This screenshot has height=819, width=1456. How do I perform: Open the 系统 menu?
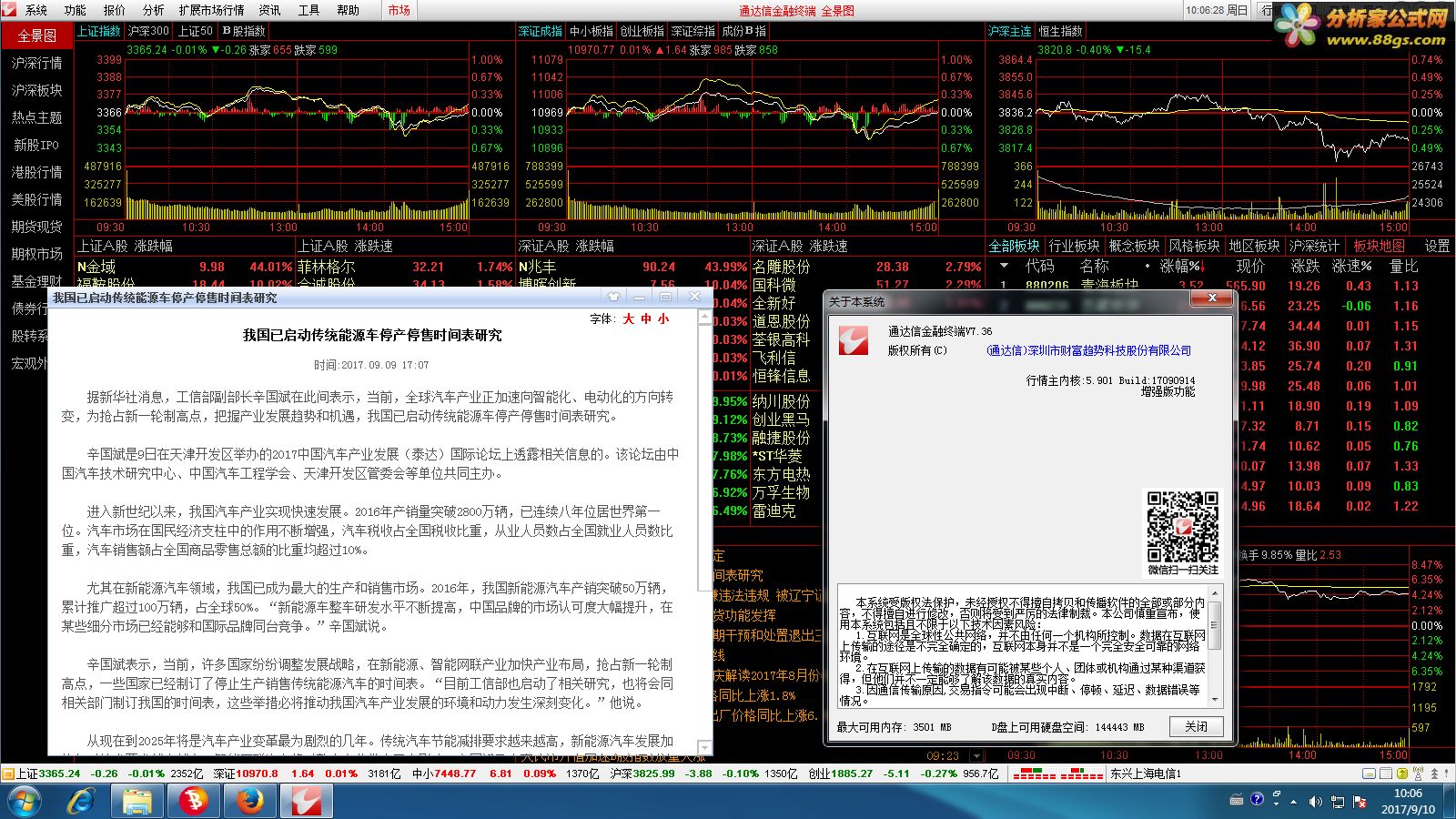pyautogui.click(x=36, y=10)
